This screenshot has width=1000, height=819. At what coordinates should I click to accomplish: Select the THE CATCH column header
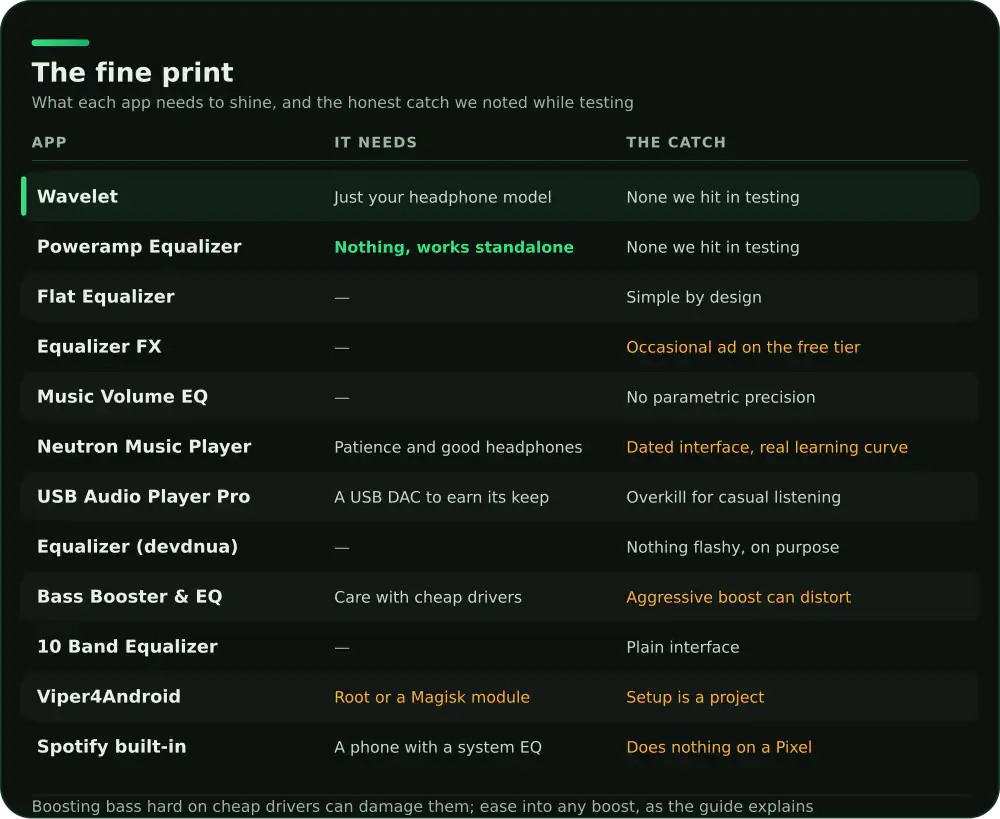676,142
